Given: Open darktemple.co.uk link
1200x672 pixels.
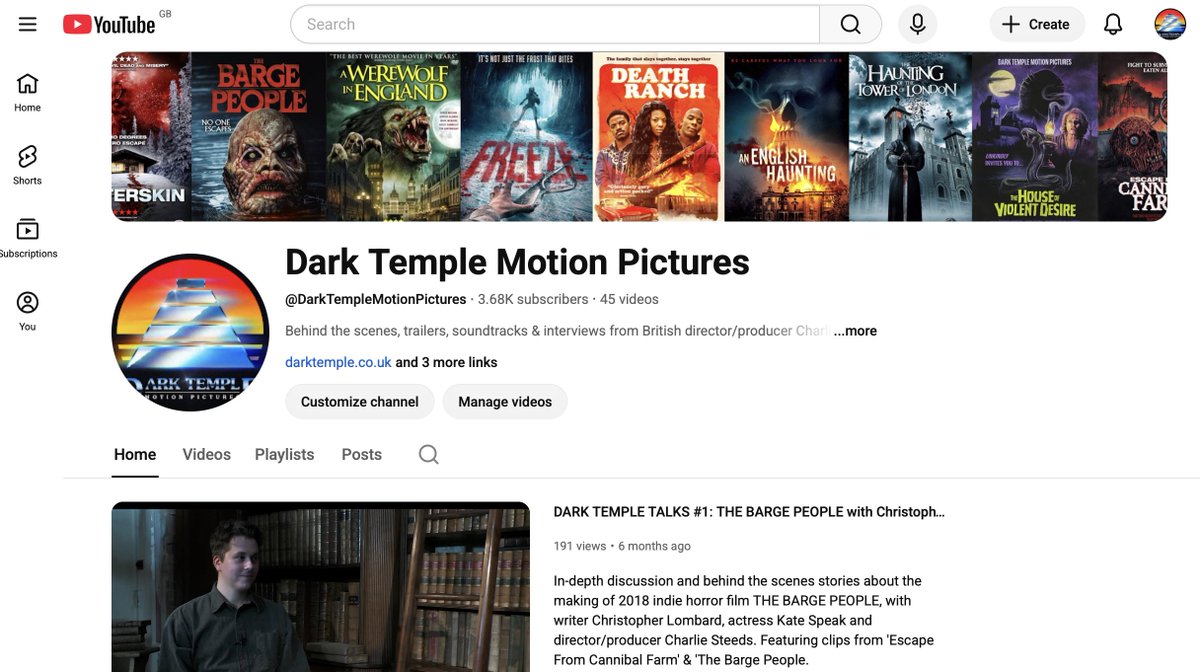Looking at the screenshot, I should [x=338, y=362].
